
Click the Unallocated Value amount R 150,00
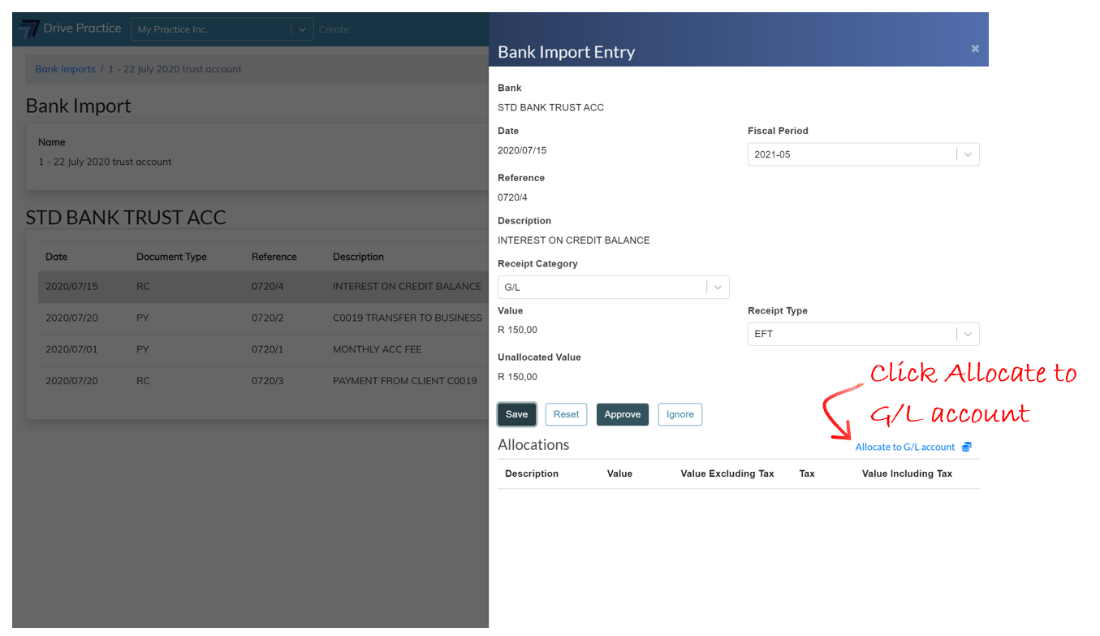click(517, 377)
